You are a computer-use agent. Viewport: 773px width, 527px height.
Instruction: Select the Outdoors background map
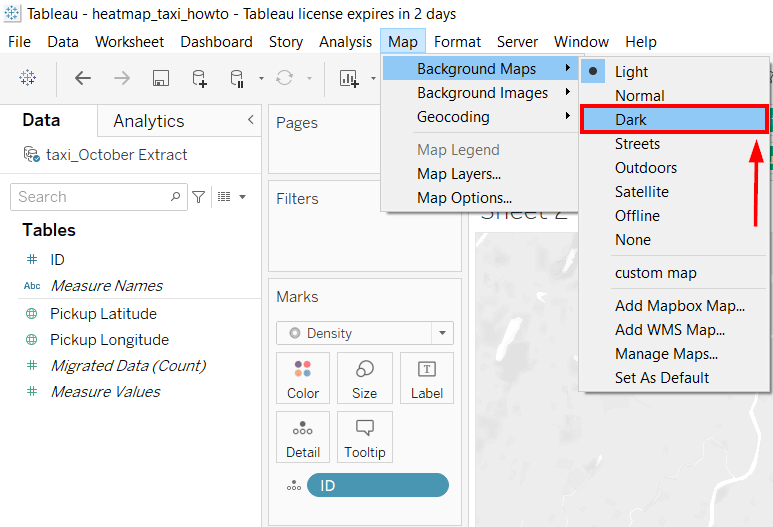674,168
